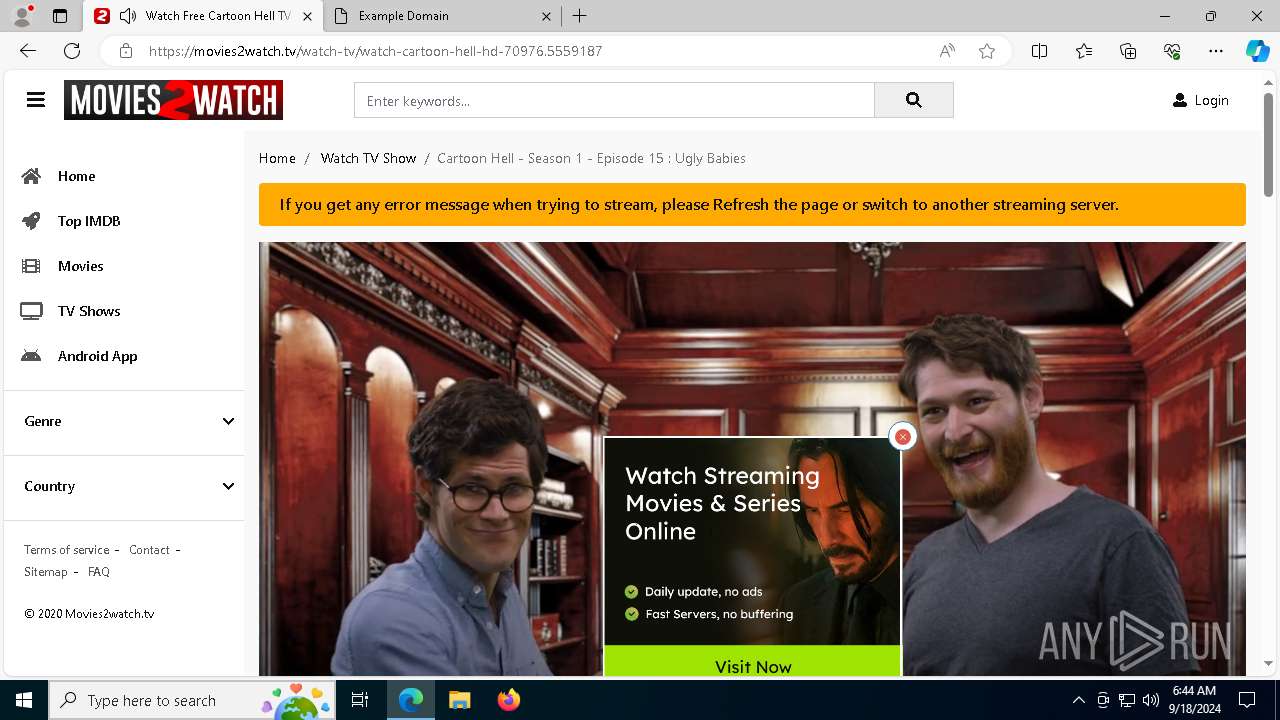Open Movies in the sidebar menu
The width and height of the screenshot is (1280, 720).
tap(81, 266)
